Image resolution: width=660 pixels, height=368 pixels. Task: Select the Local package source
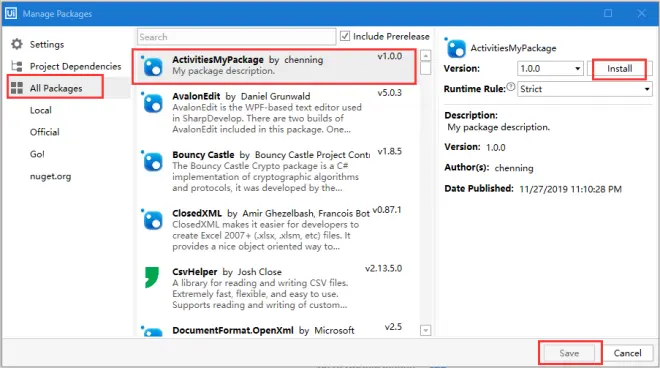41,110
